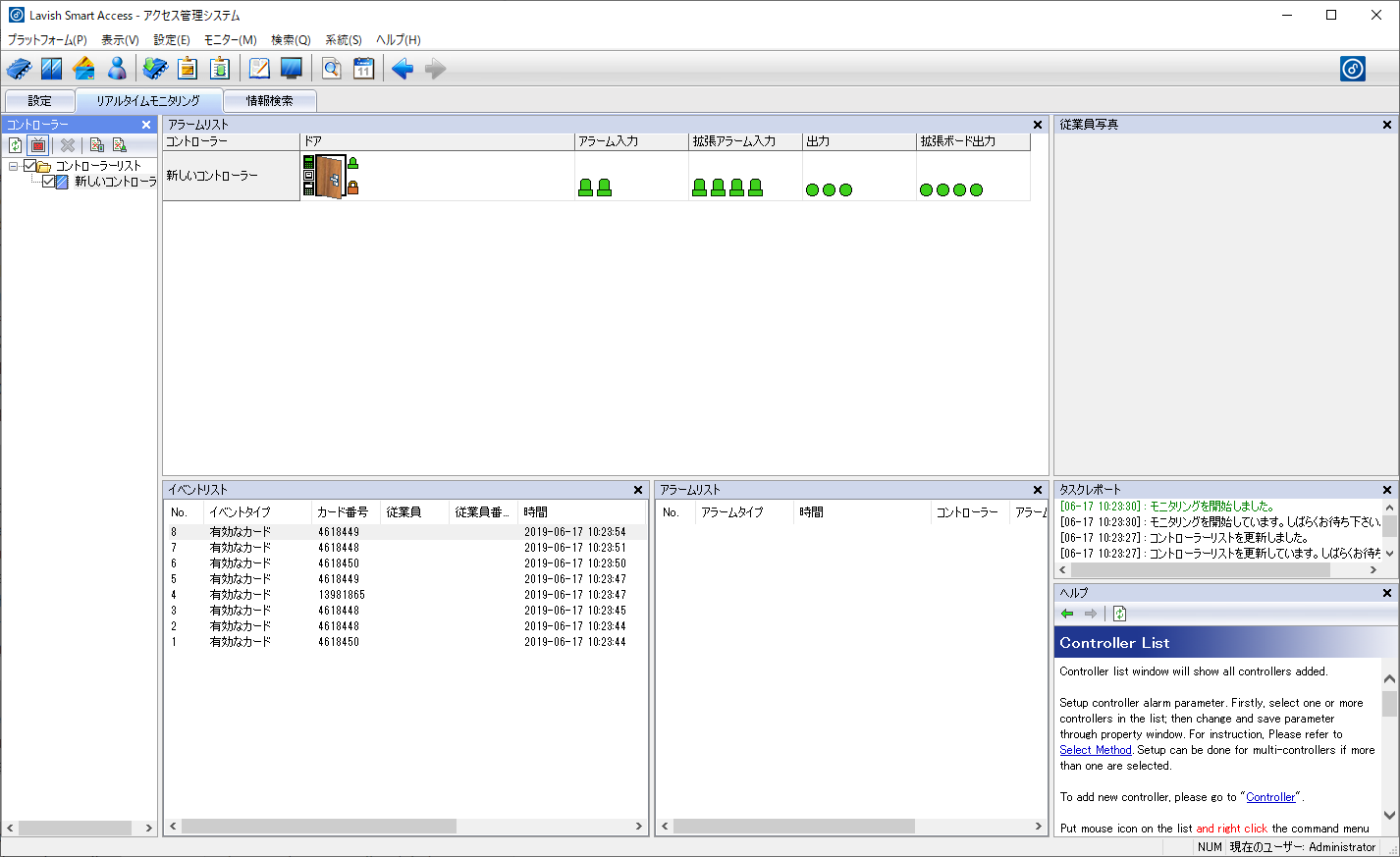Open the magnifier search document icon
1400x857 pixels.
(332, 69)
